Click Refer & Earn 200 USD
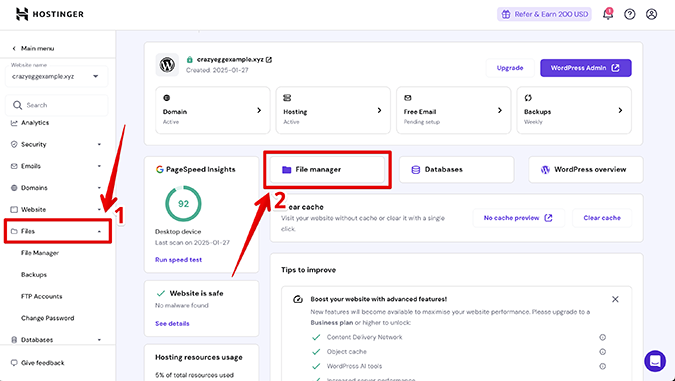Screen dimensions: 675x381 544,14
